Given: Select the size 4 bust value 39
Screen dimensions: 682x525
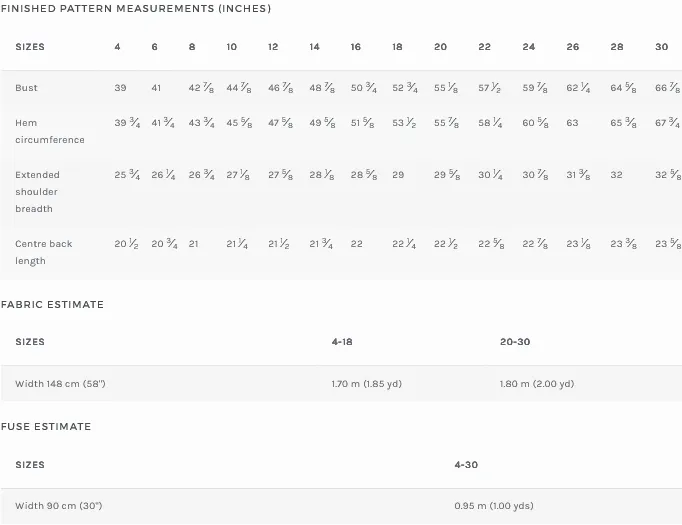Looking at the screenshot, I should coord(120,88).
